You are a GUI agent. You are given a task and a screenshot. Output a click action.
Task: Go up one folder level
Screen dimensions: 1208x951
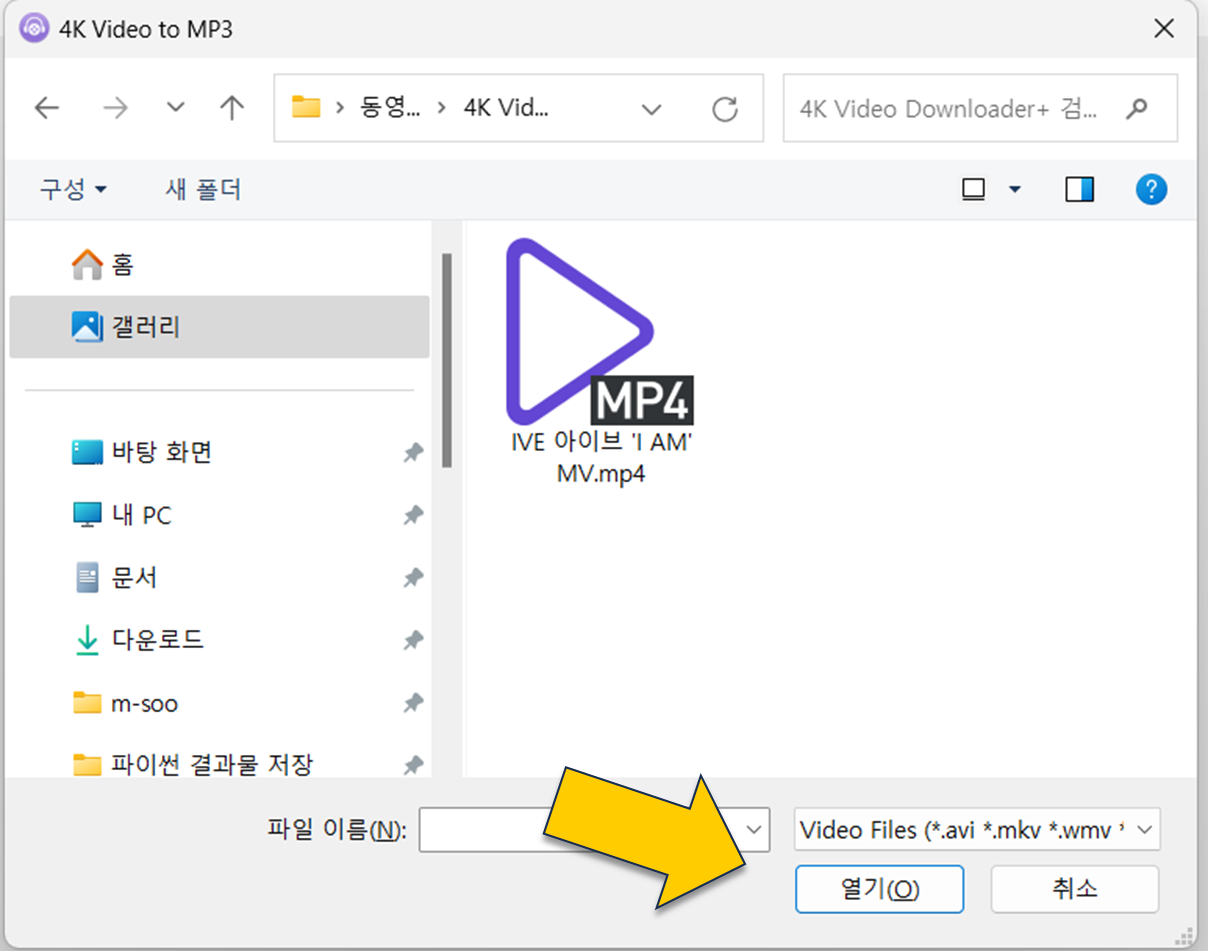click(232, 108)
